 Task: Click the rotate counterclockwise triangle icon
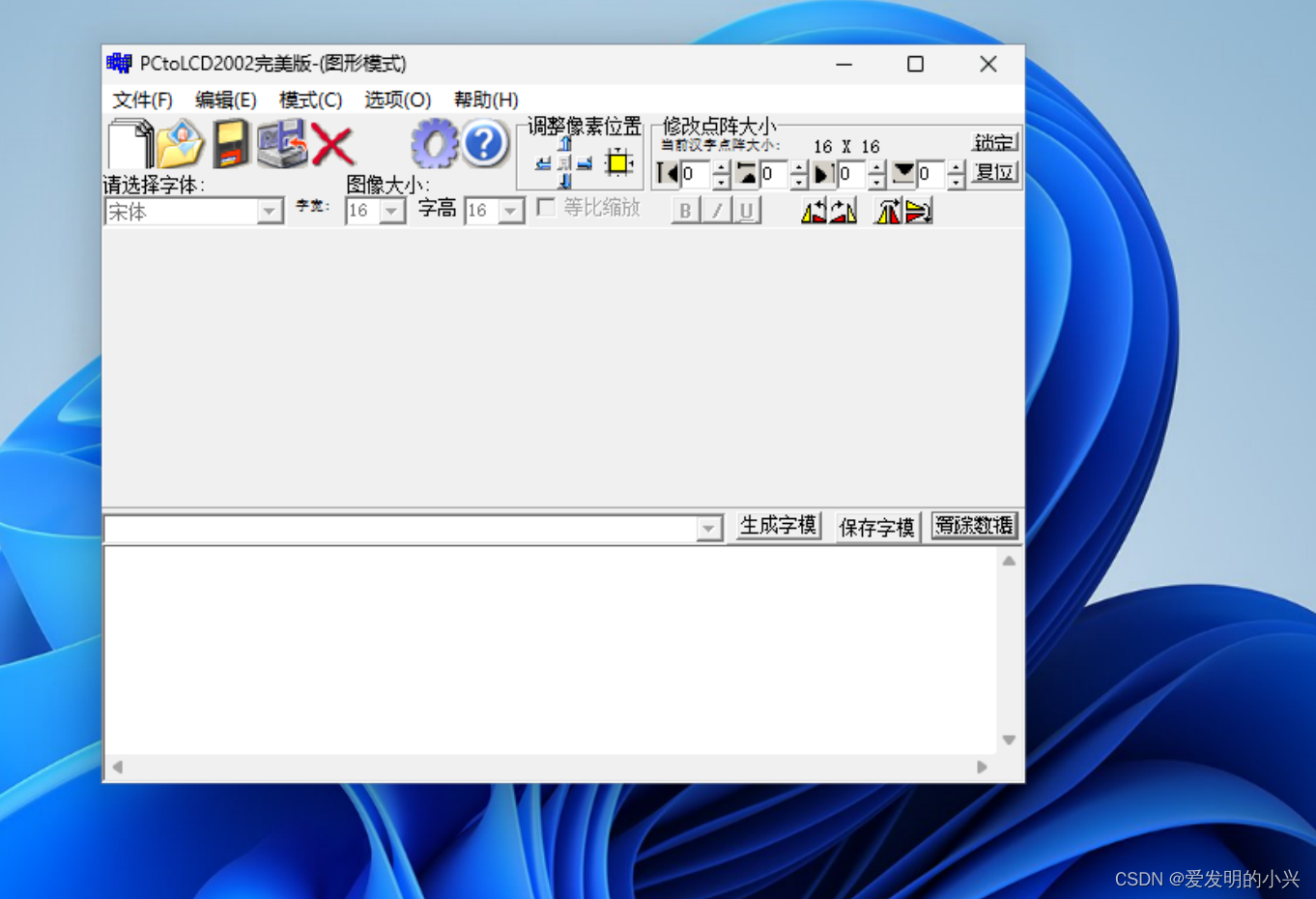814,211
